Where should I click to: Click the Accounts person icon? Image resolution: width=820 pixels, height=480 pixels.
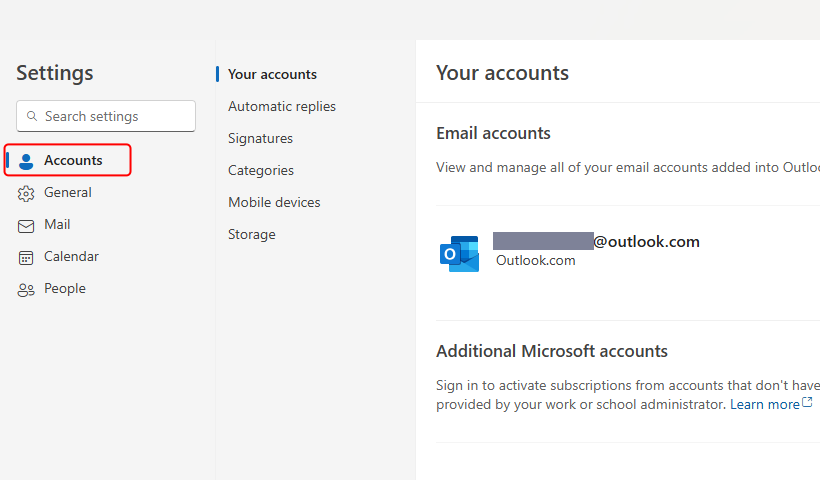[x=26, y=161]
